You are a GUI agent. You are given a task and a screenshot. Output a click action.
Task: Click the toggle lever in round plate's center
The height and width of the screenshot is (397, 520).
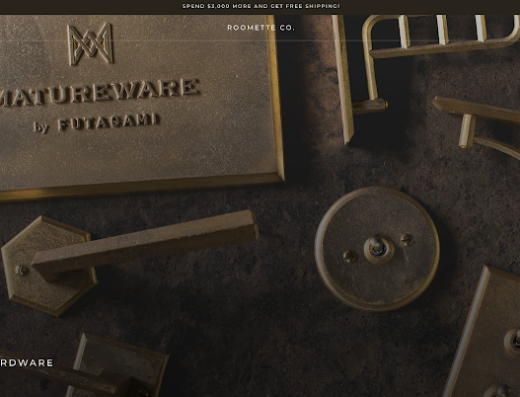tap(378, 246)
